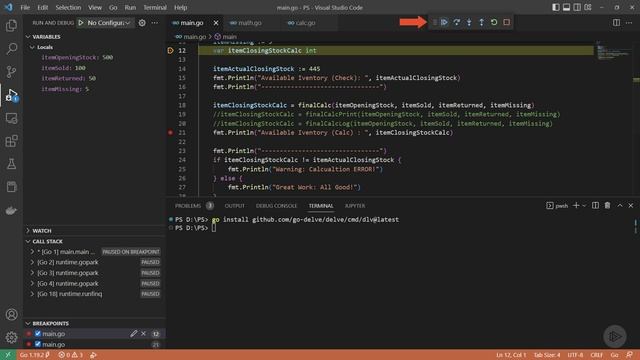Maximize the panel with the chevron up
The width and height of the screenshot is (640, 360).
point(620,206)
